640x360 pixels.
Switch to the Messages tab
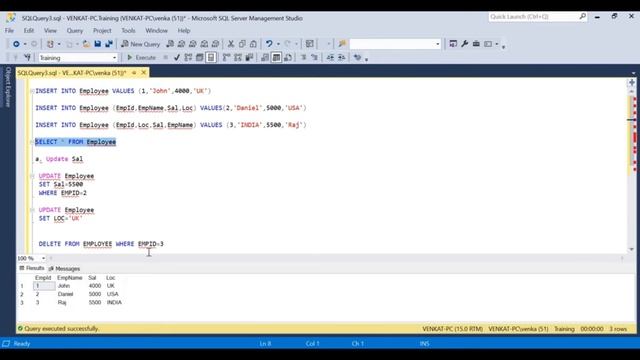[64, 269]
